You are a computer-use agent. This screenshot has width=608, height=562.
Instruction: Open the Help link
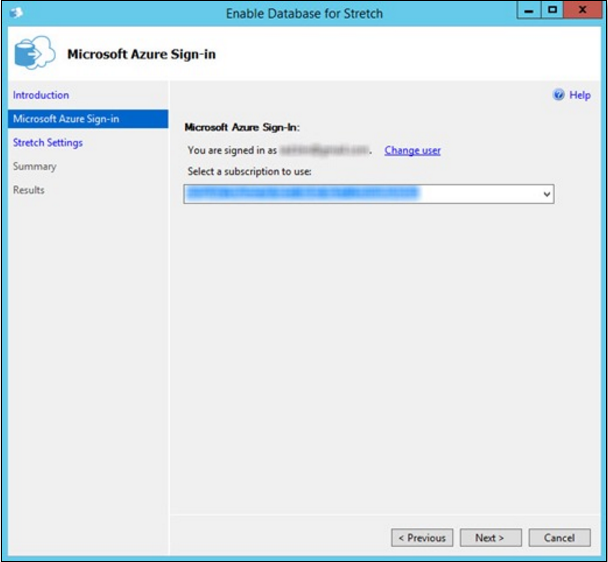(x=580, y=95)
